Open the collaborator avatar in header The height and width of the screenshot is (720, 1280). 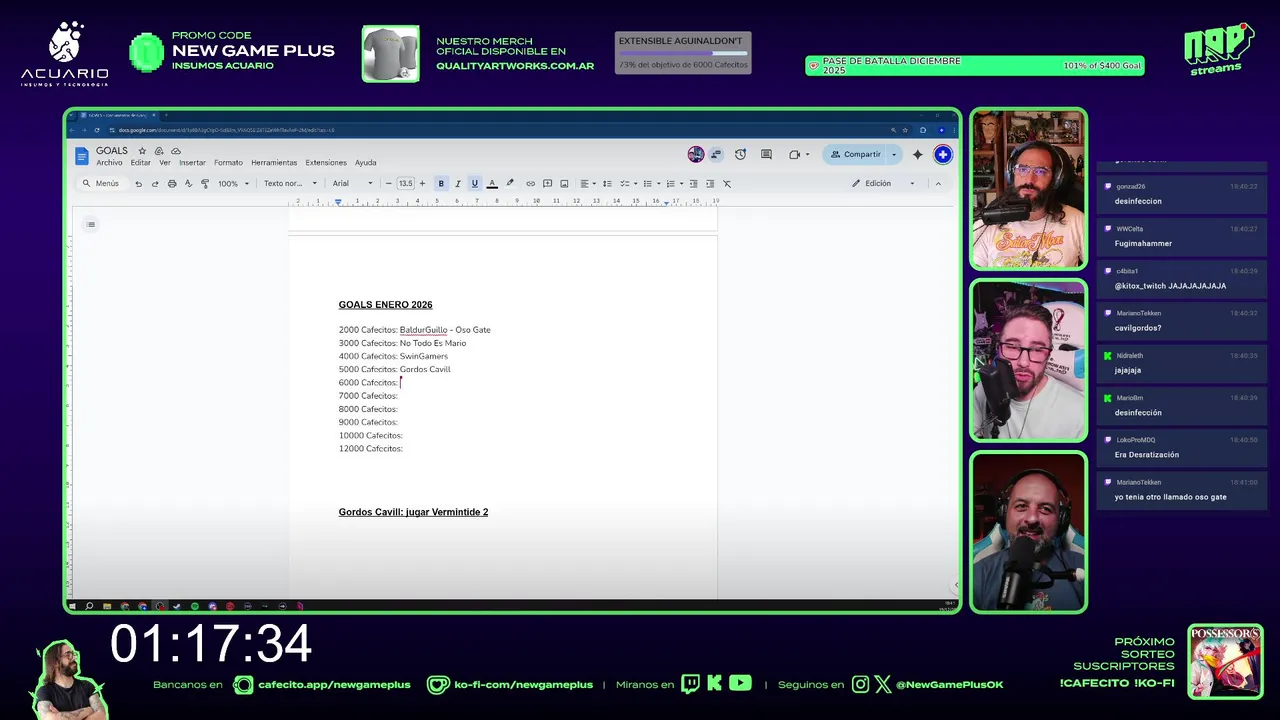point(696,154)
